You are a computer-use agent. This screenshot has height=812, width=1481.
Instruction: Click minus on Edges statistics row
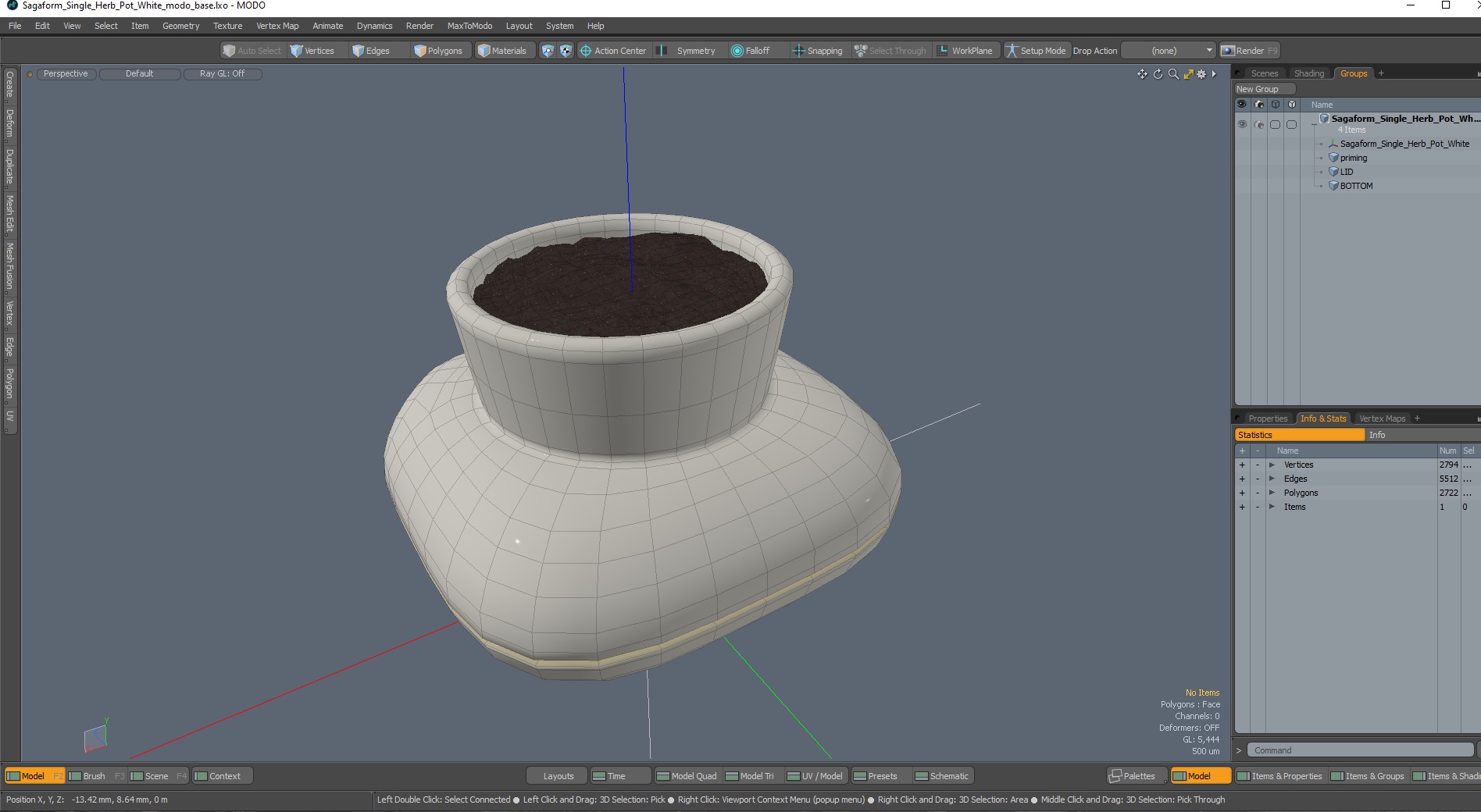point(1258,479)
